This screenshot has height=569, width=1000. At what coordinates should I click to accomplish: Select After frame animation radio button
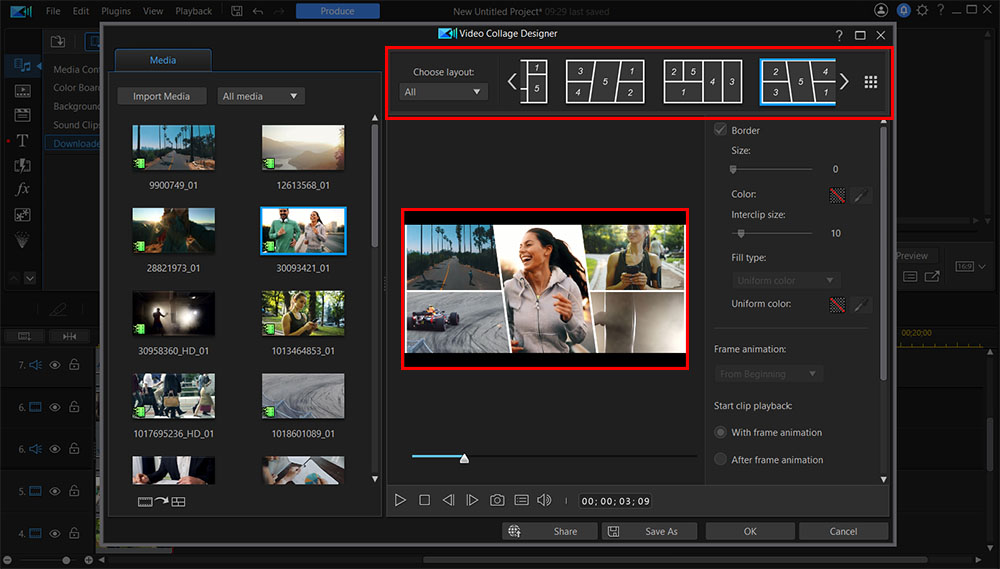pyautogui.click(x=720, y=460)
